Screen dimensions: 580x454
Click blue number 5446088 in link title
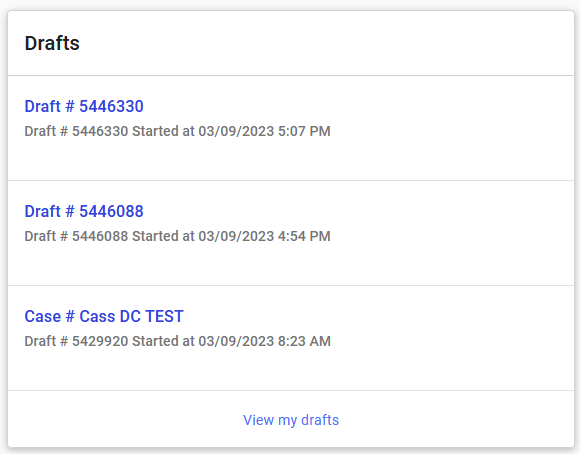[x=111, y=211]
